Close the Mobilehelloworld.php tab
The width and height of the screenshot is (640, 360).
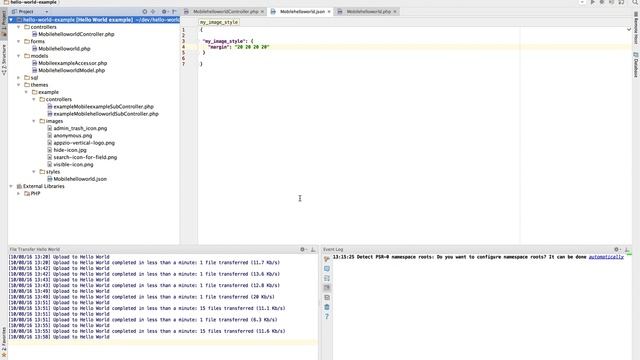pyautogui.click(x=395, y=12)
